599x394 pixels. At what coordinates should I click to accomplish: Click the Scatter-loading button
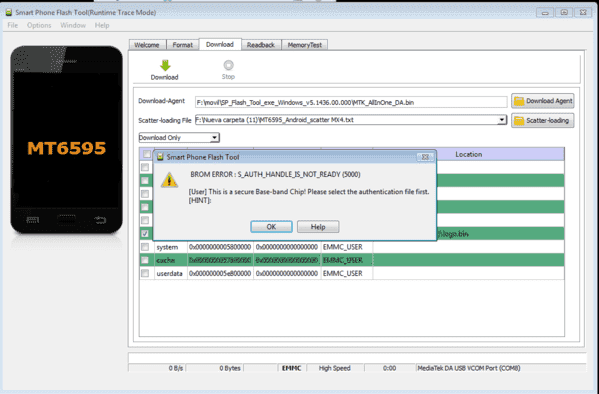pos(542,120)
